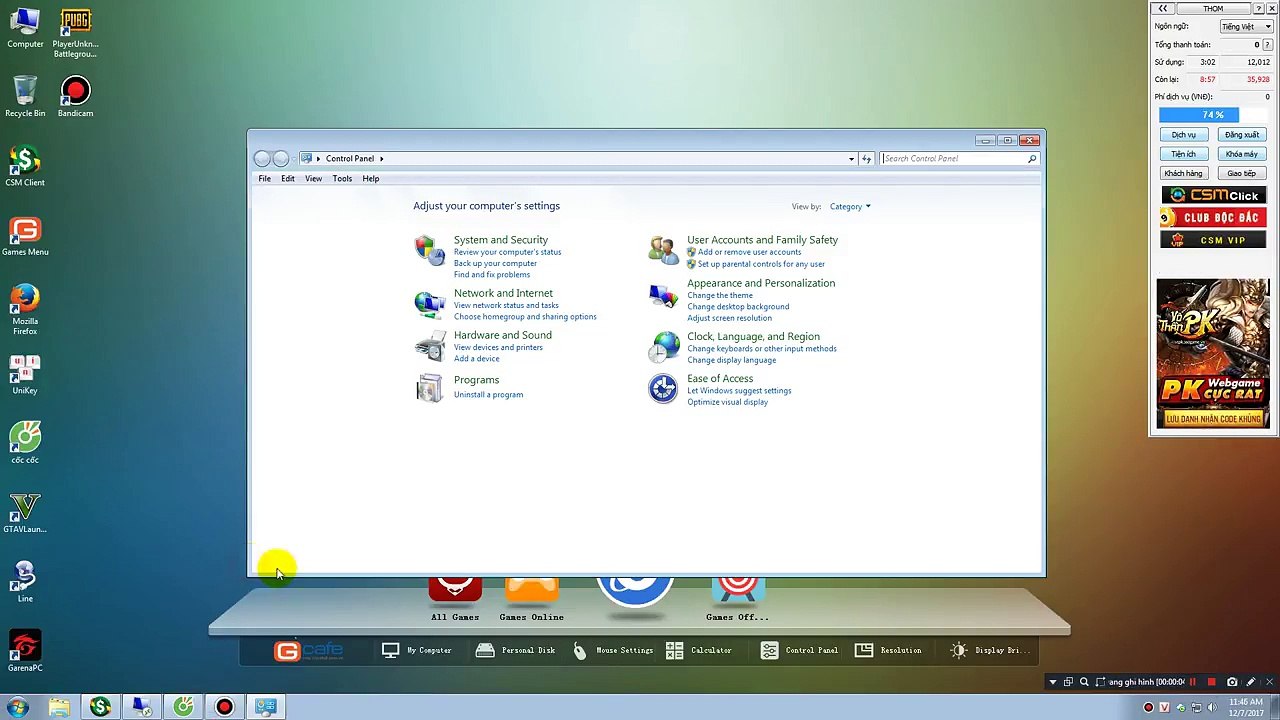Click the Bandicam magnifier search icon
This screenshot has height=720, width=1280.
tap(1084, 682)
